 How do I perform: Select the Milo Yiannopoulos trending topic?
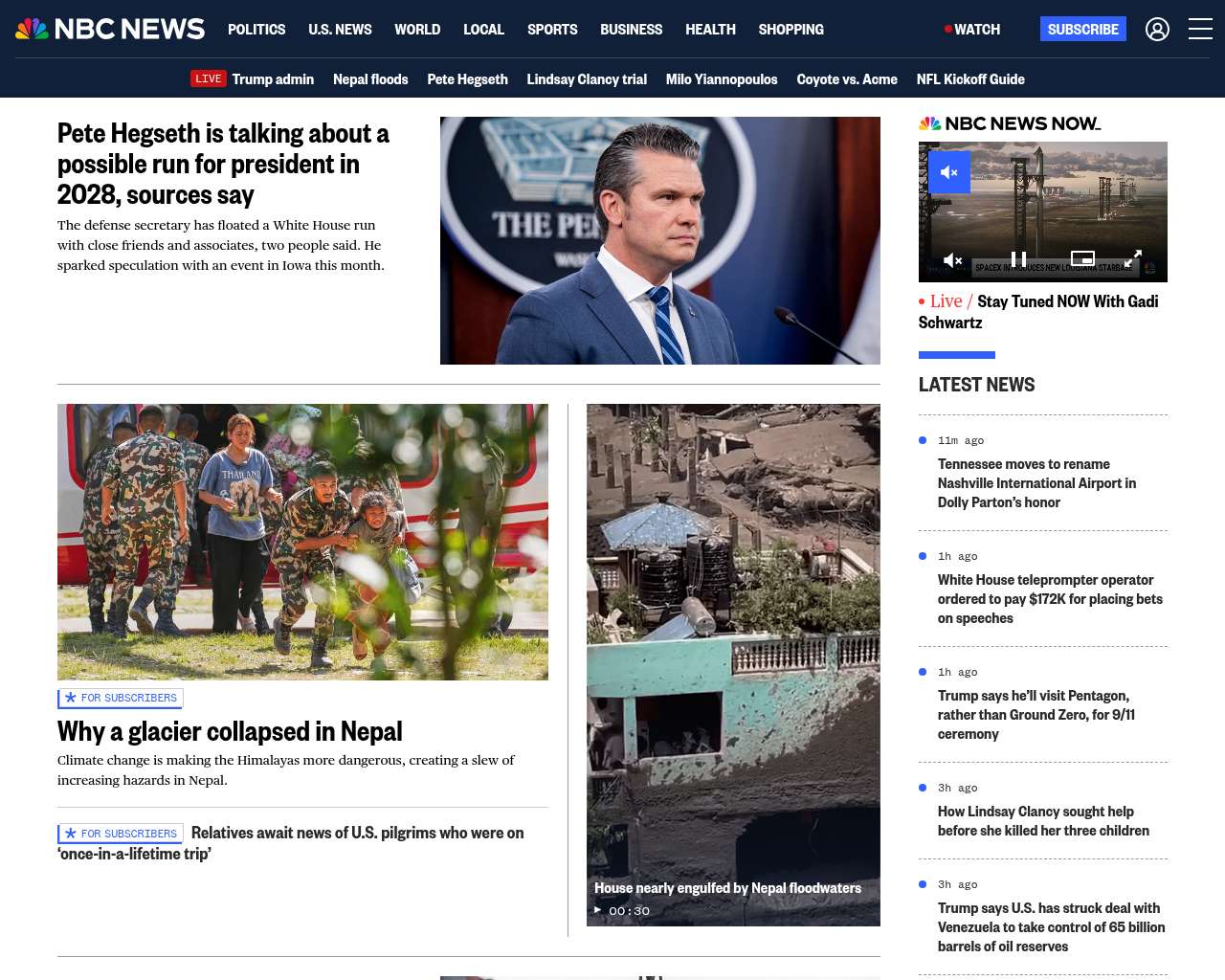tap(722, 79)
